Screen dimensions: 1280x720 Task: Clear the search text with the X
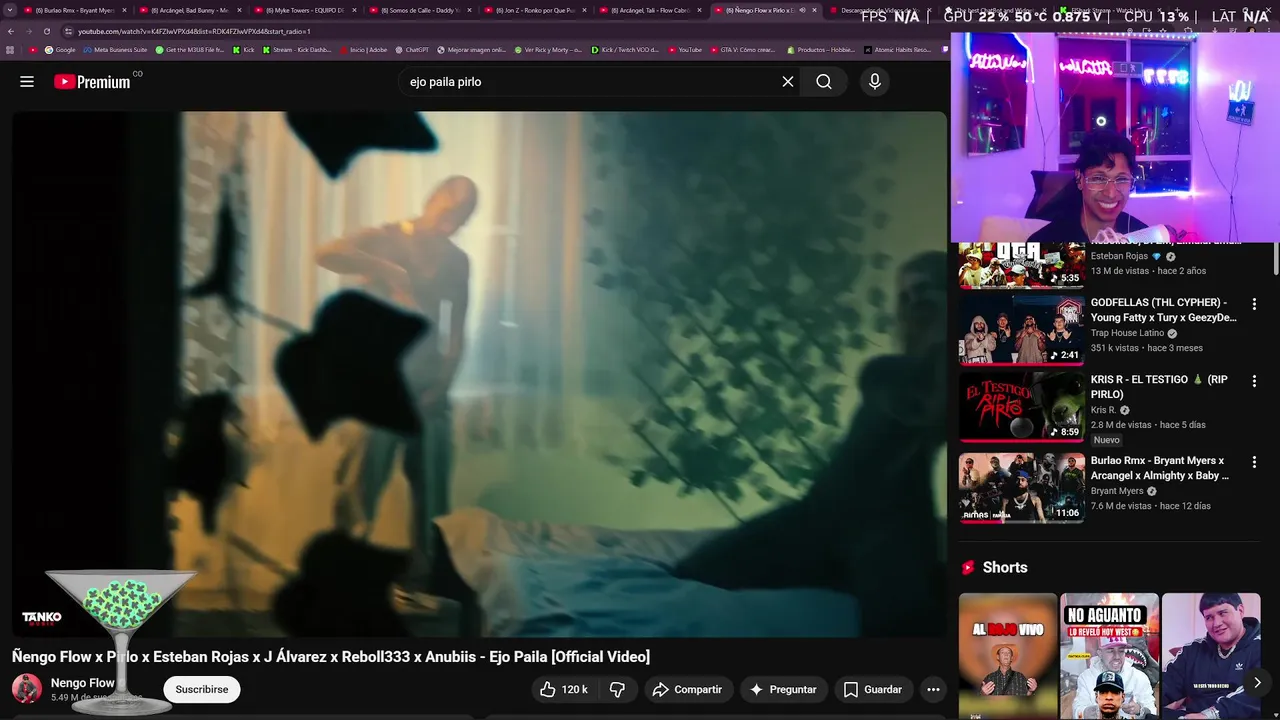click(788, 82)
